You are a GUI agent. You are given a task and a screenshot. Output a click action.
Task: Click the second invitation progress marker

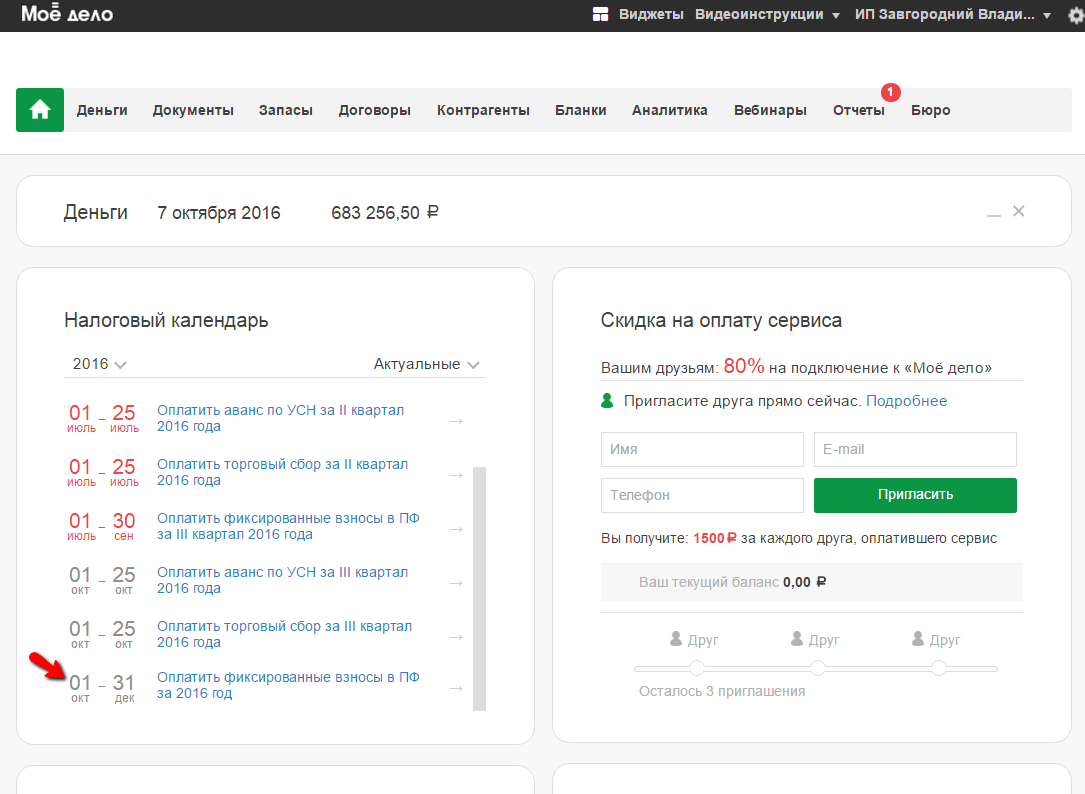[x=818, y=668]
